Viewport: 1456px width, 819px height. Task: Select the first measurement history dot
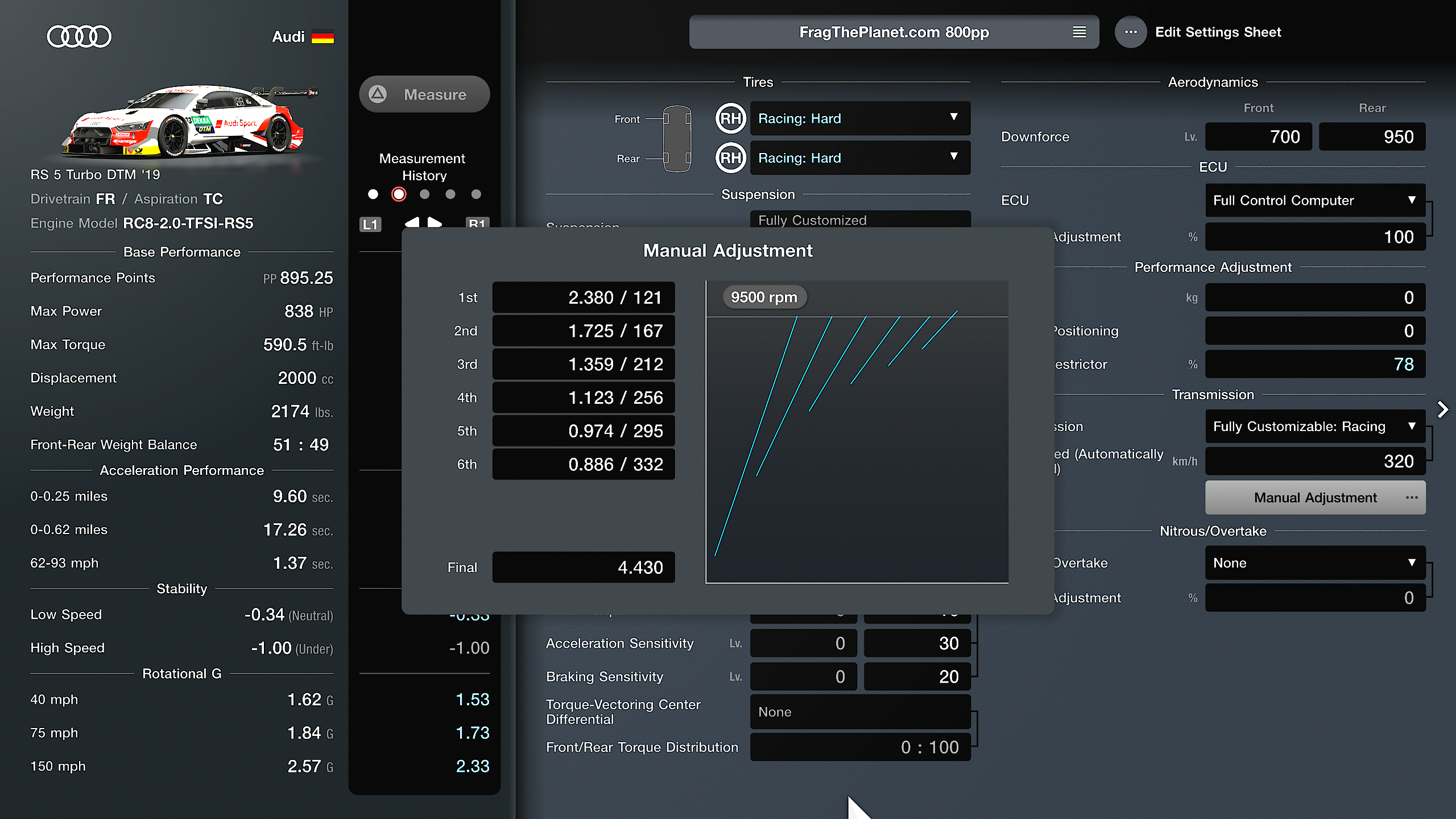pyautogui.click(x=373, y=195)
